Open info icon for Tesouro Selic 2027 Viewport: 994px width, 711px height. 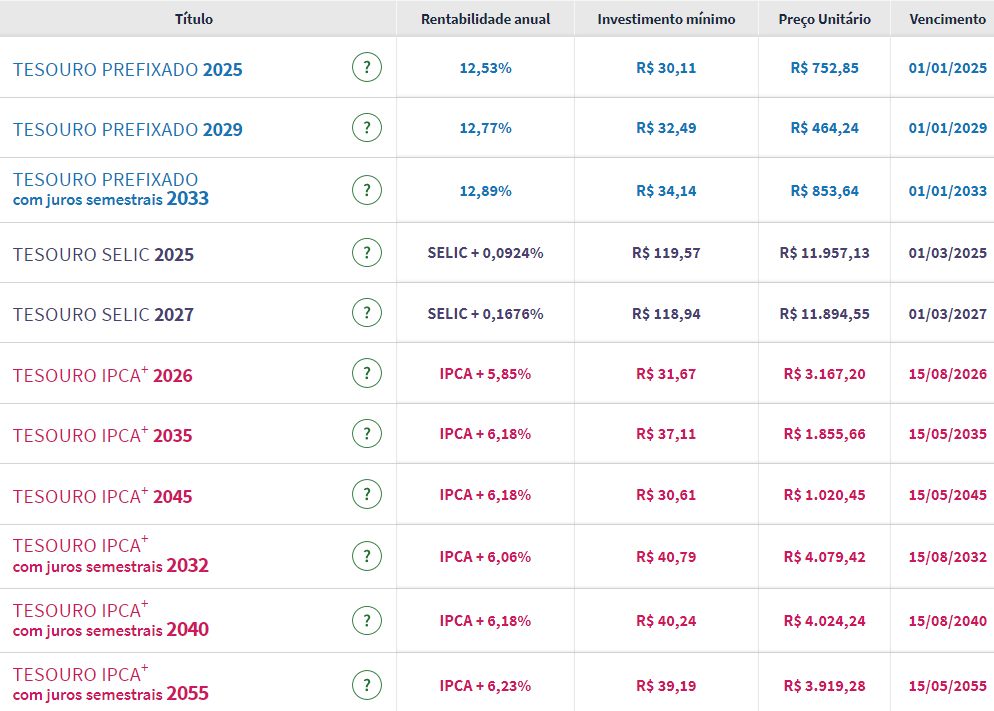click(367, 313)
